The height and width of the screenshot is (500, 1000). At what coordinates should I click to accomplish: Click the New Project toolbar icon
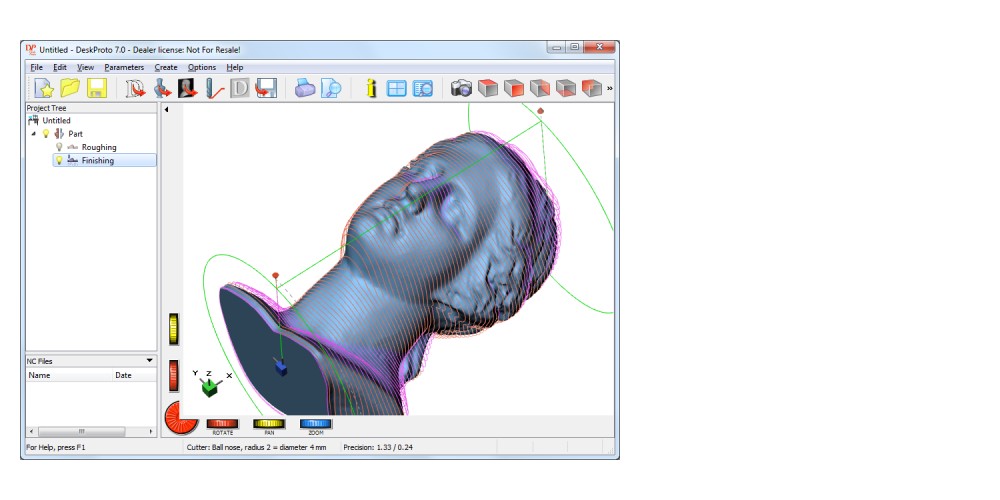click(43, 88)
